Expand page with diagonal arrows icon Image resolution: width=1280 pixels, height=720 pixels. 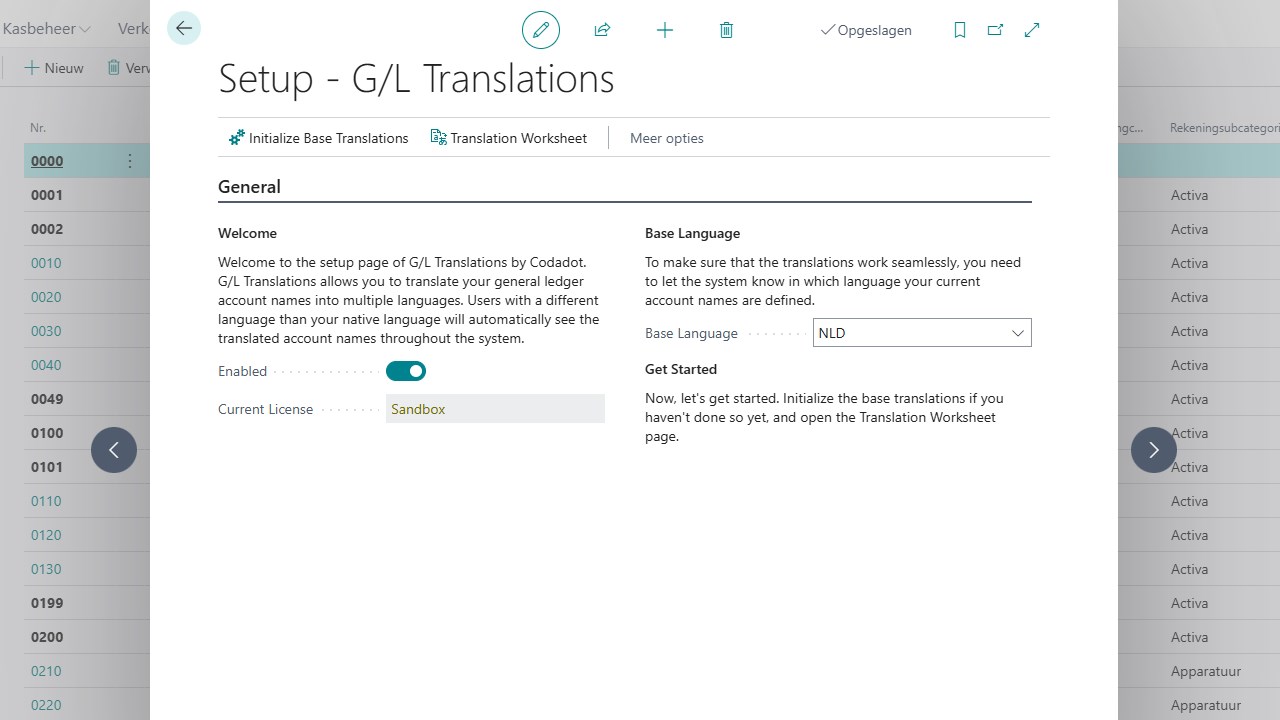[1032, 30]
